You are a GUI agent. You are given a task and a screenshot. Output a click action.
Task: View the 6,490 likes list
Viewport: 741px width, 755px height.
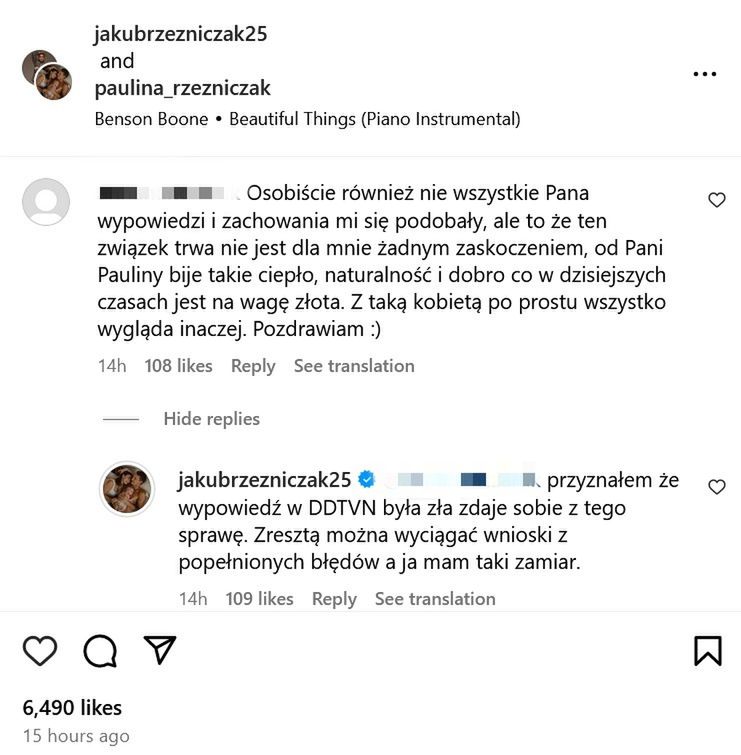click(72, 708)
